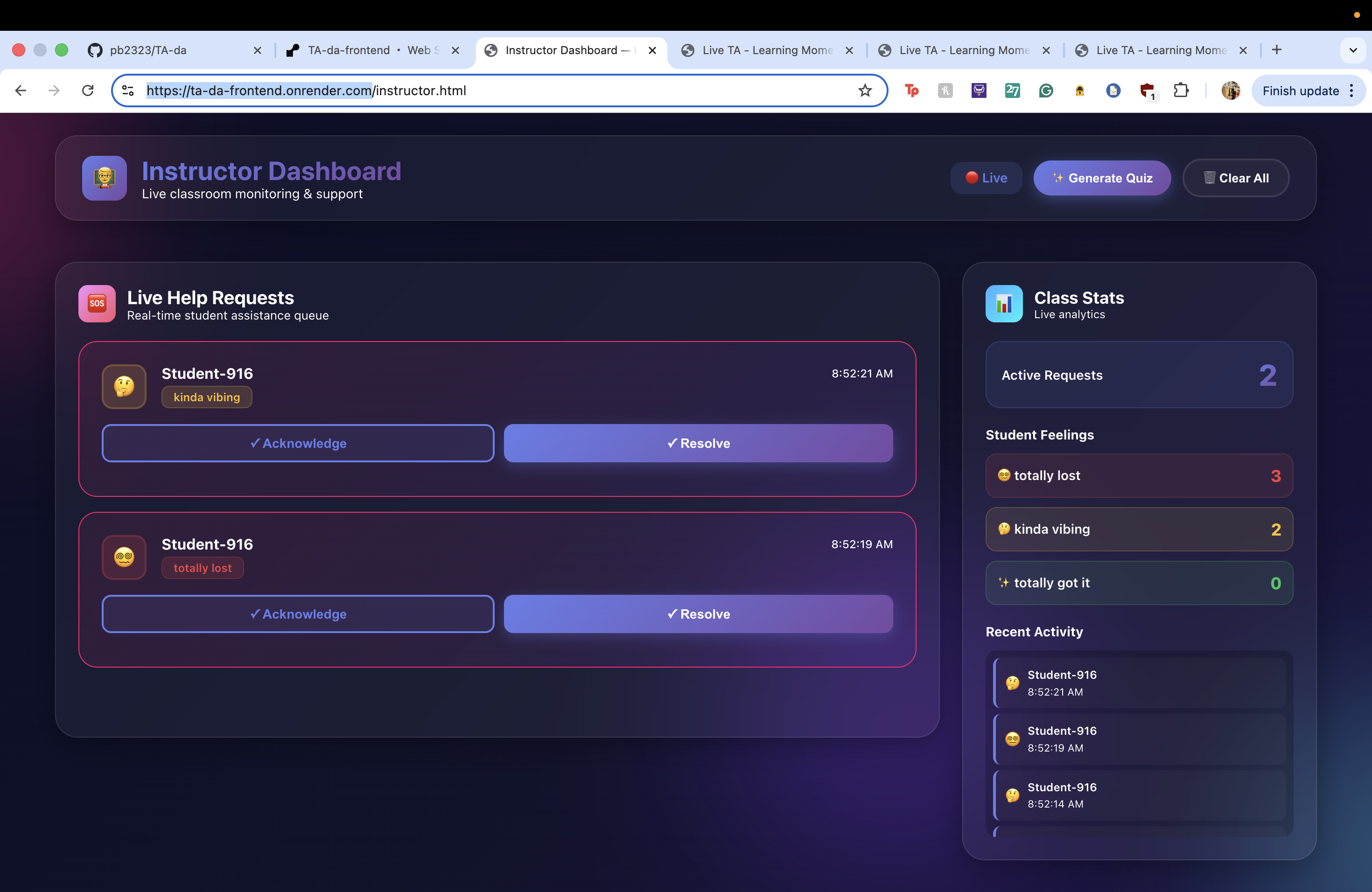Acknowledge the kinda vibing request
Image resolution: width=1372 pixels, height=892 pixels.
(x=298, y=443)
